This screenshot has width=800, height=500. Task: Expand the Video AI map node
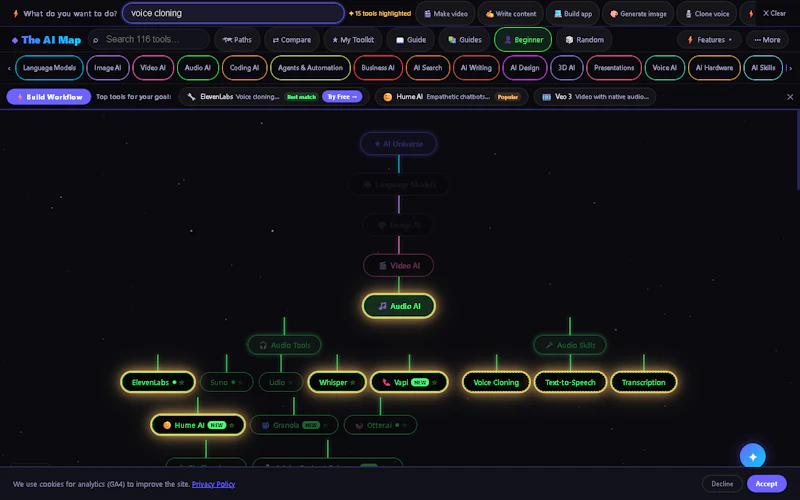[x=398, y=266]
